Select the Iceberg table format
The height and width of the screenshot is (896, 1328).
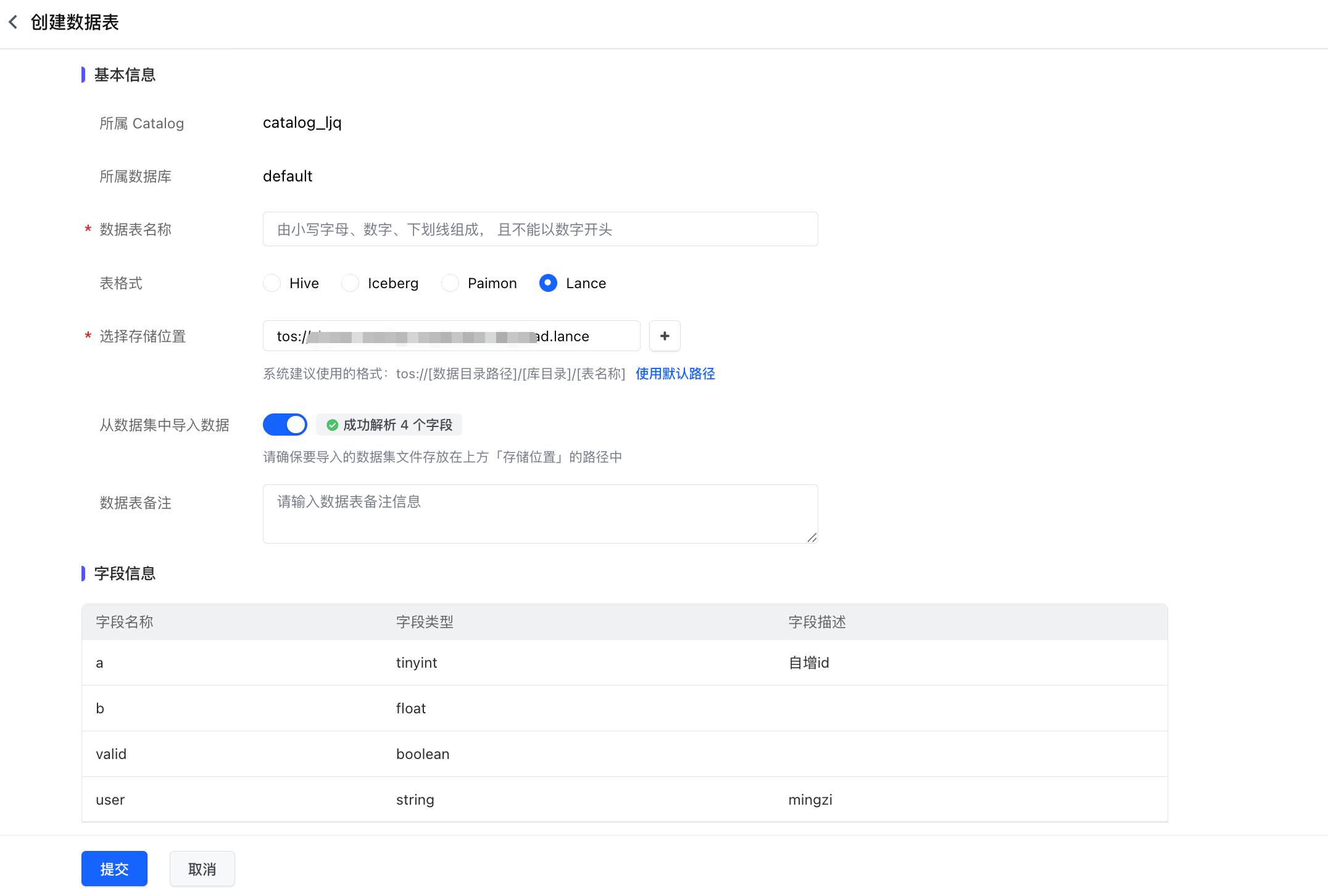point(350,283)
